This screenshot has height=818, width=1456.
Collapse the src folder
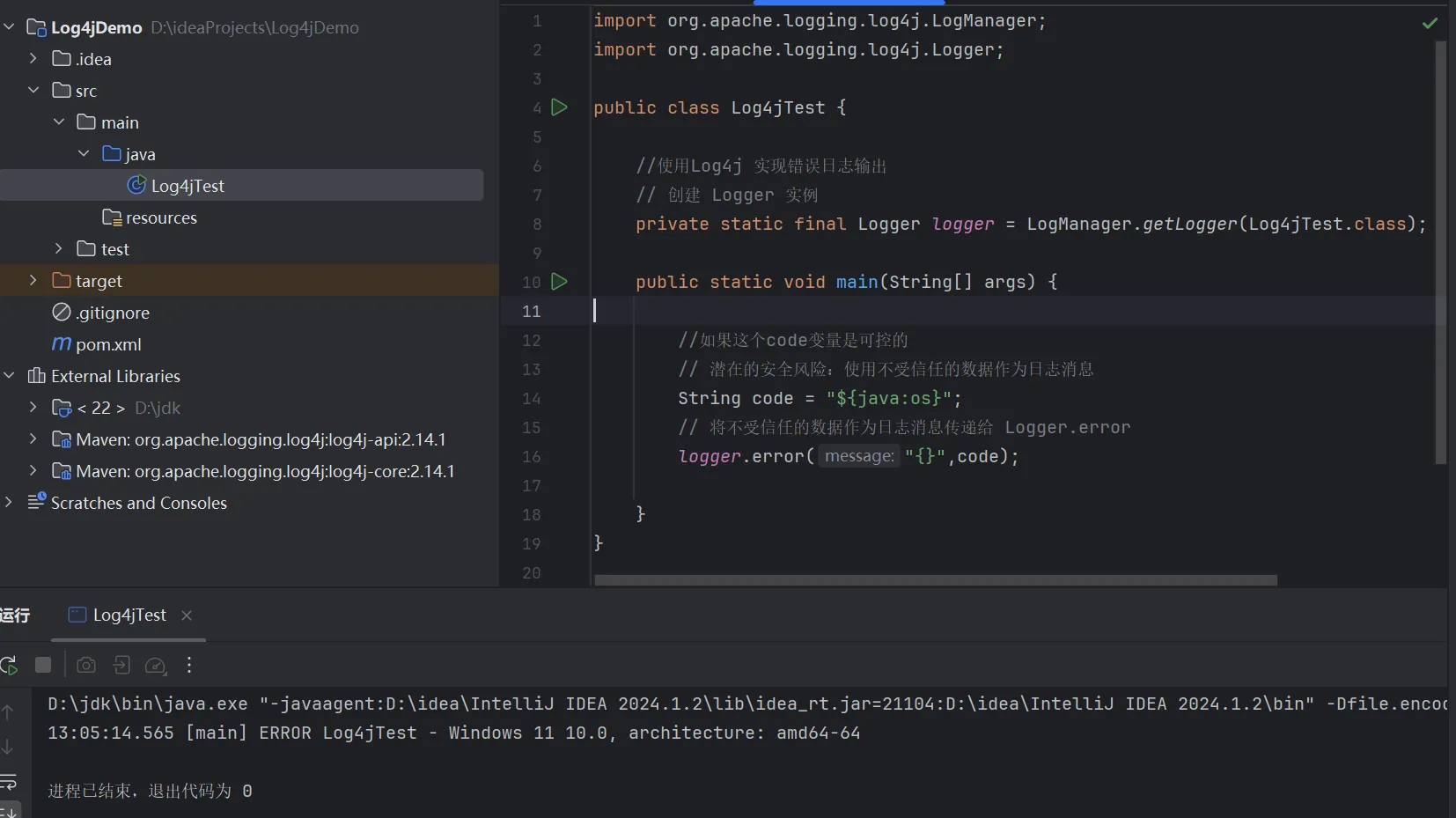coord(33,91)
